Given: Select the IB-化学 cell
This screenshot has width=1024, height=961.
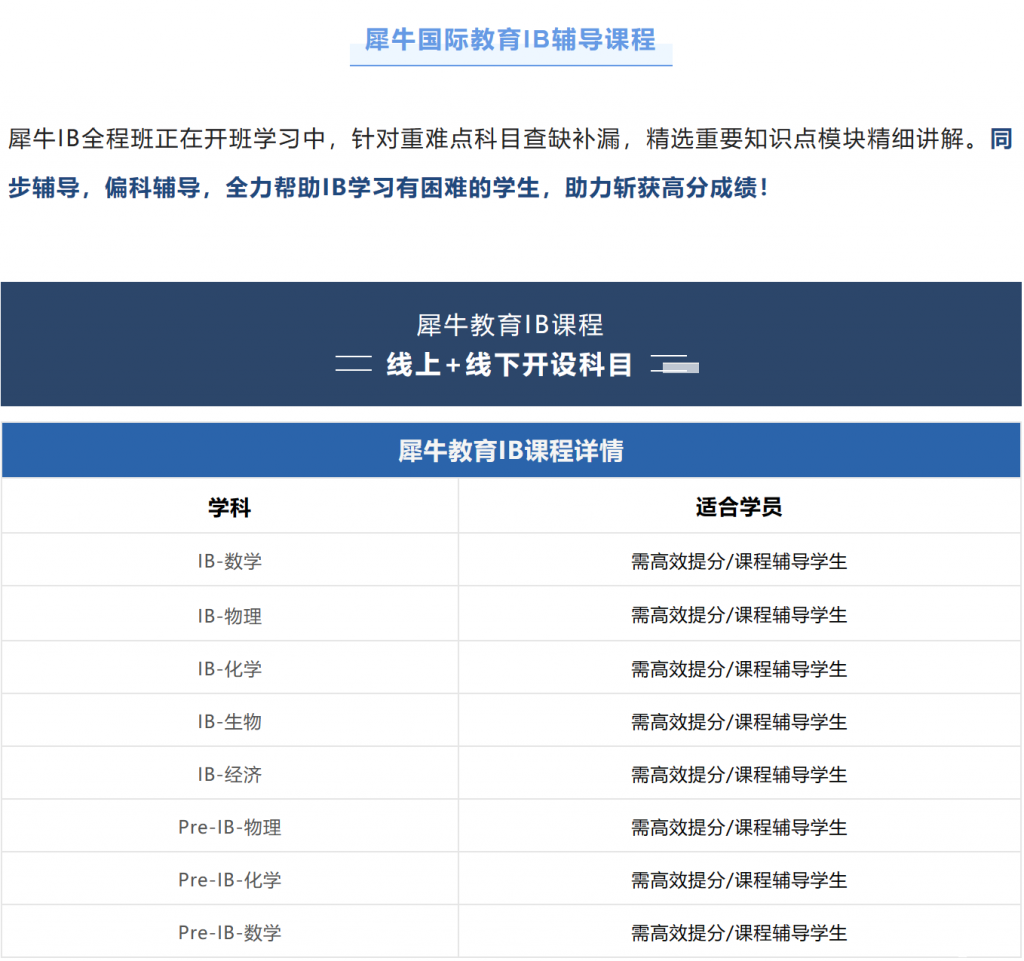Looking at the screenshot, I should coord(230,669).
